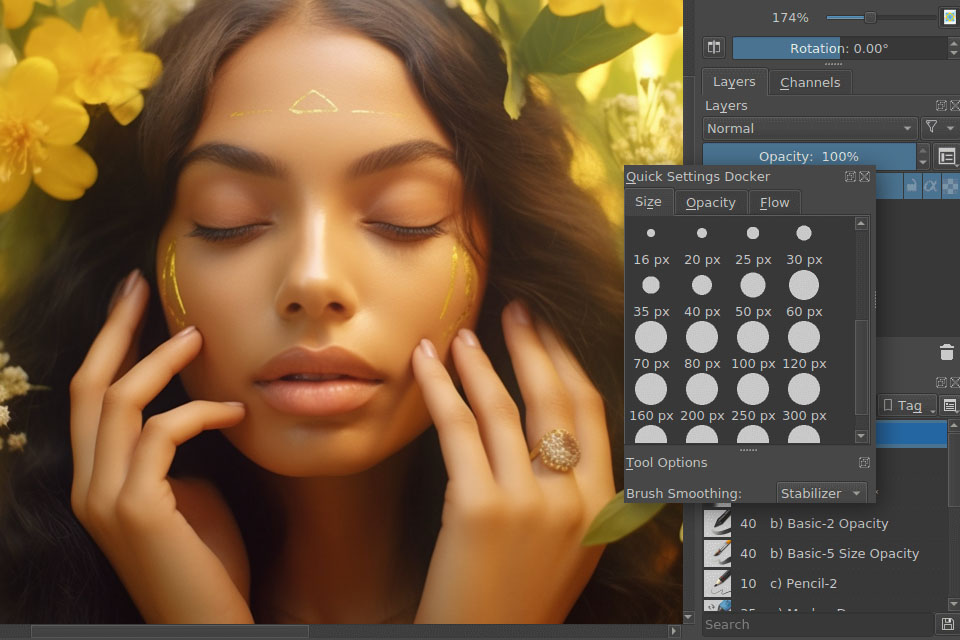960x640 pixels.
Task: Select the b) Basic-2 Opacity brush preset
Action: (x=825, y=524)
